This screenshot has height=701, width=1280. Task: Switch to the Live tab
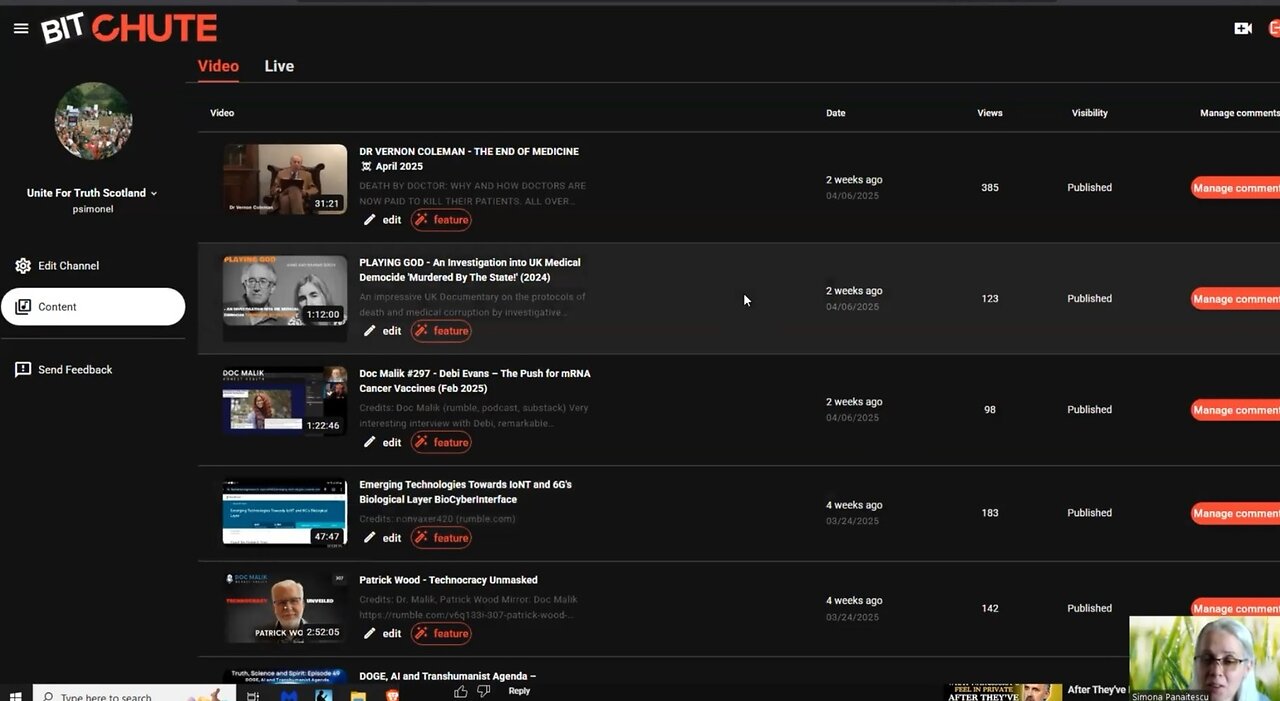pyautogui.click(x=279, y=66)
